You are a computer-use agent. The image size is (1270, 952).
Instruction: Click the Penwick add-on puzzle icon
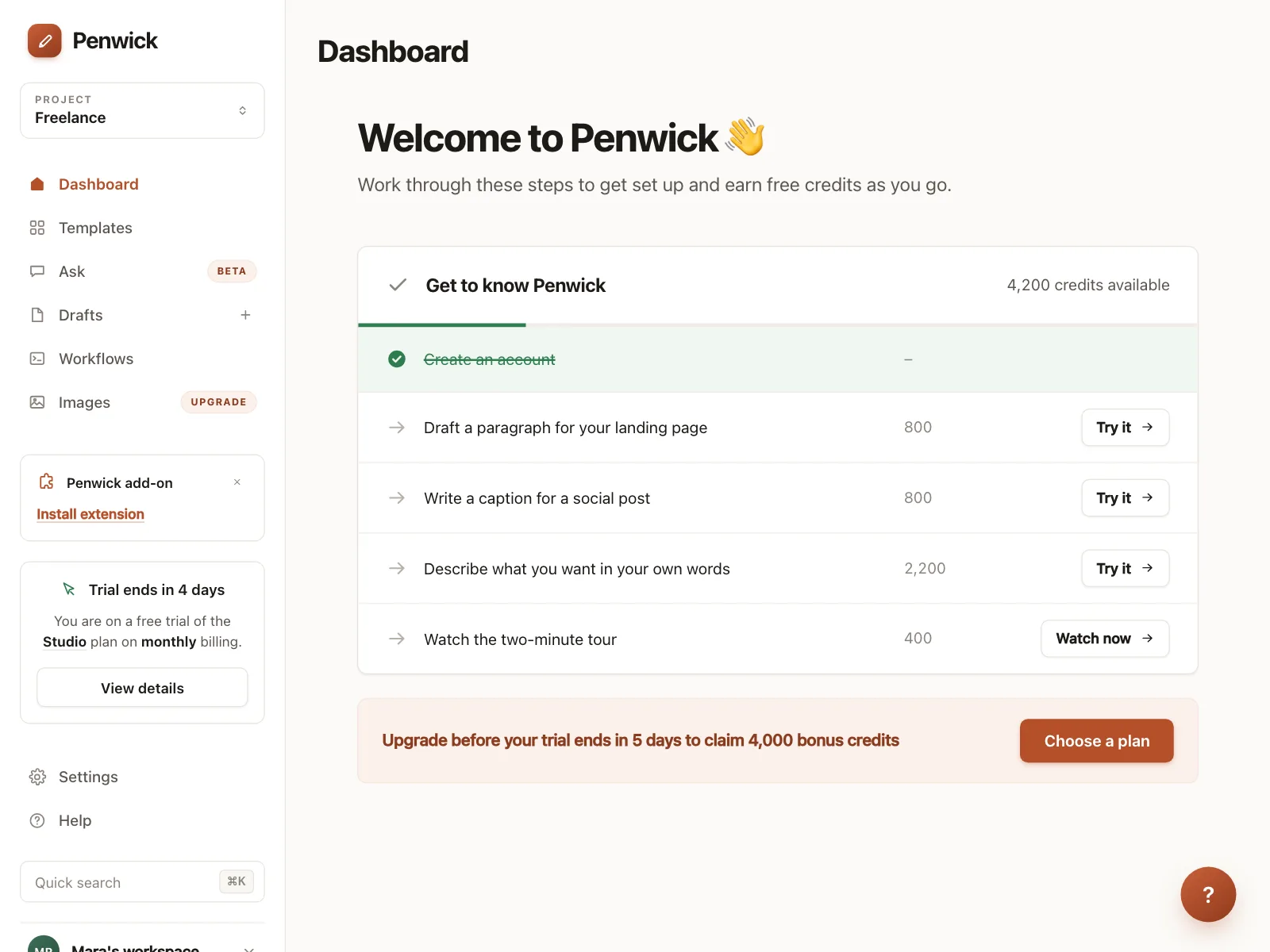pyautogui.click(x=47, y=482)
